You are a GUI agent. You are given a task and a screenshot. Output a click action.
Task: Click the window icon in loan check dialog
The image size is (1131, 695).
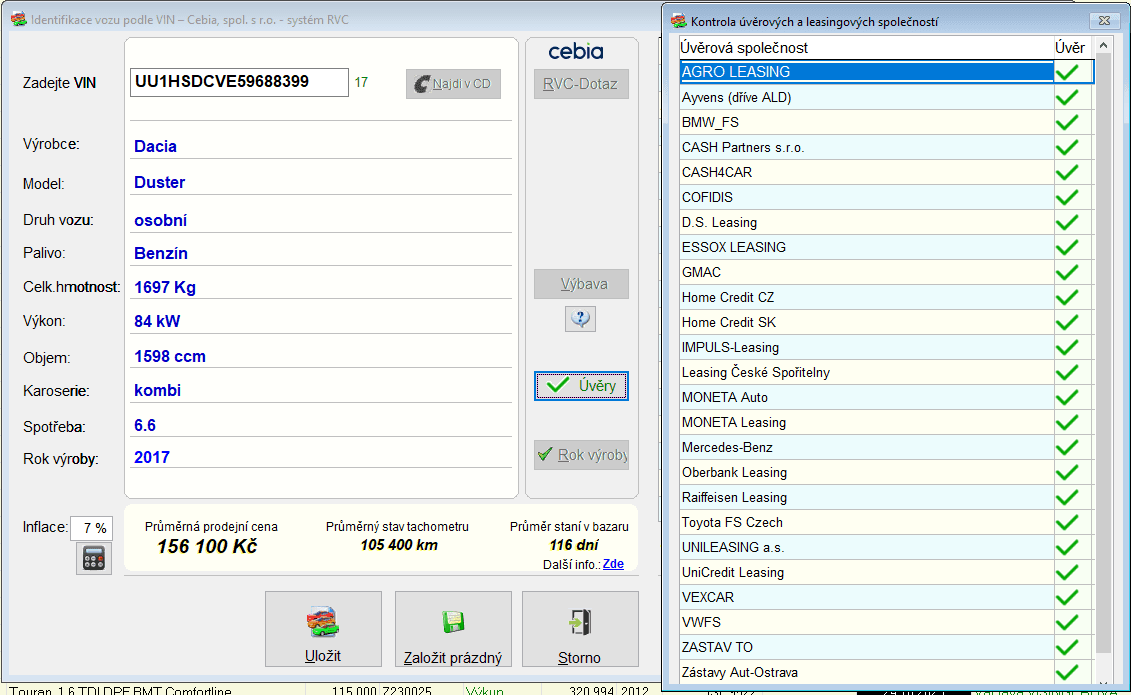(x=678, y=21)
